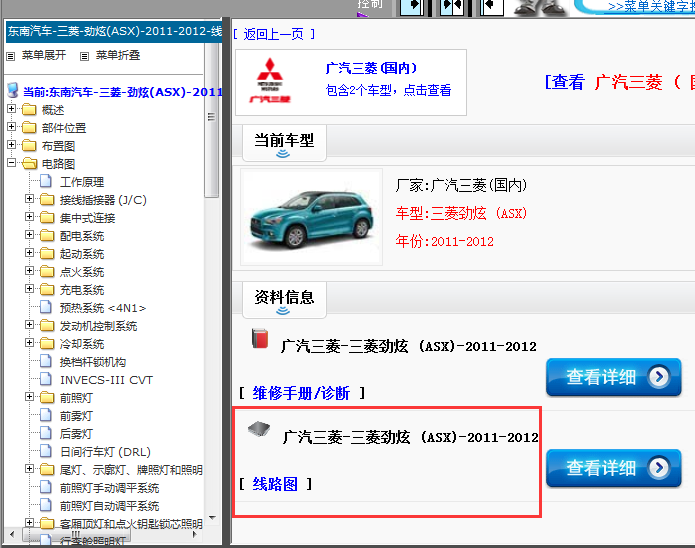Click the INVECS-III CVT document icon
Screen dimensions: 695x548
tap(46, 379)
